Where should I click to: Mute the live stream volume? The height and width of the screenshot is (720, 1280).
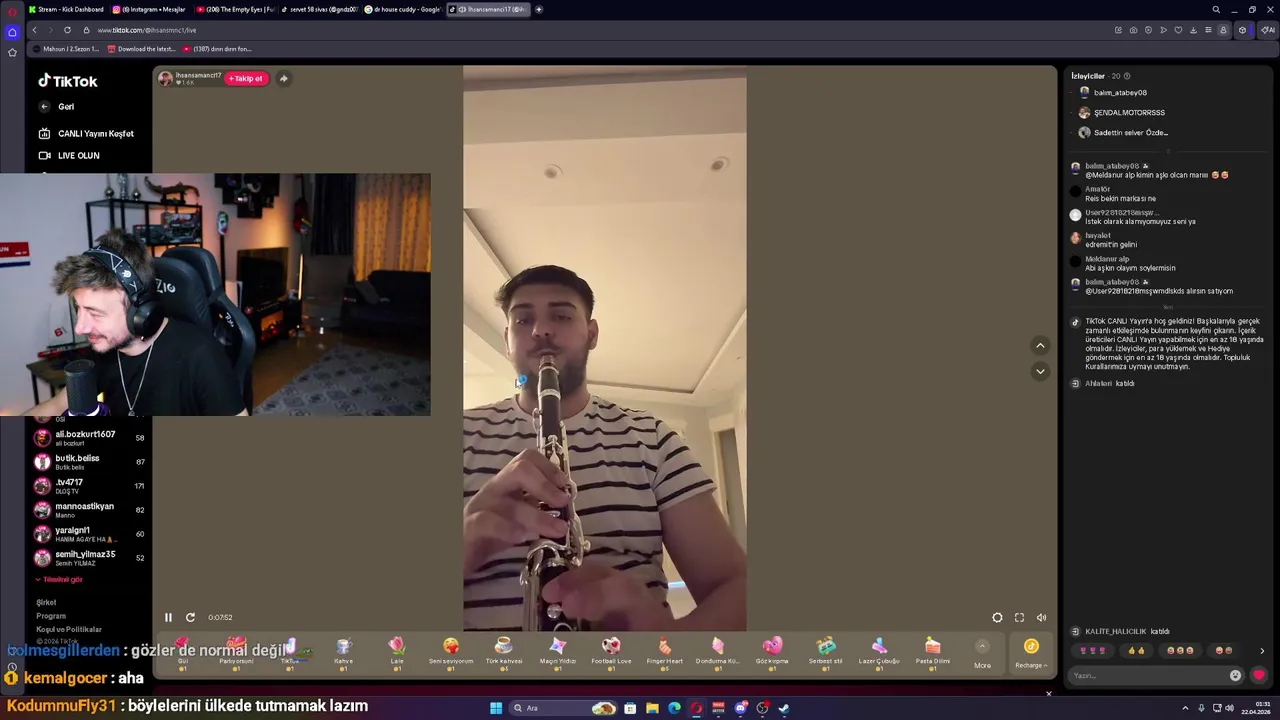tap(1041, 618)
